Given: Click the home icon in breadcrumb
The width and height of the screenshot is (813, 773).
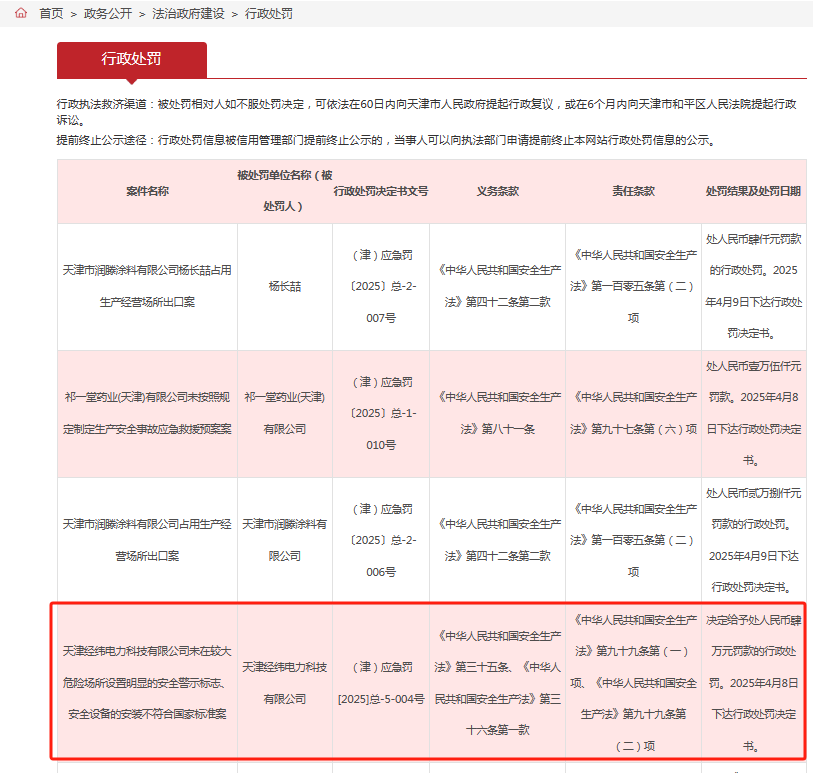Looking at the screenshot, I should [21, 13].
